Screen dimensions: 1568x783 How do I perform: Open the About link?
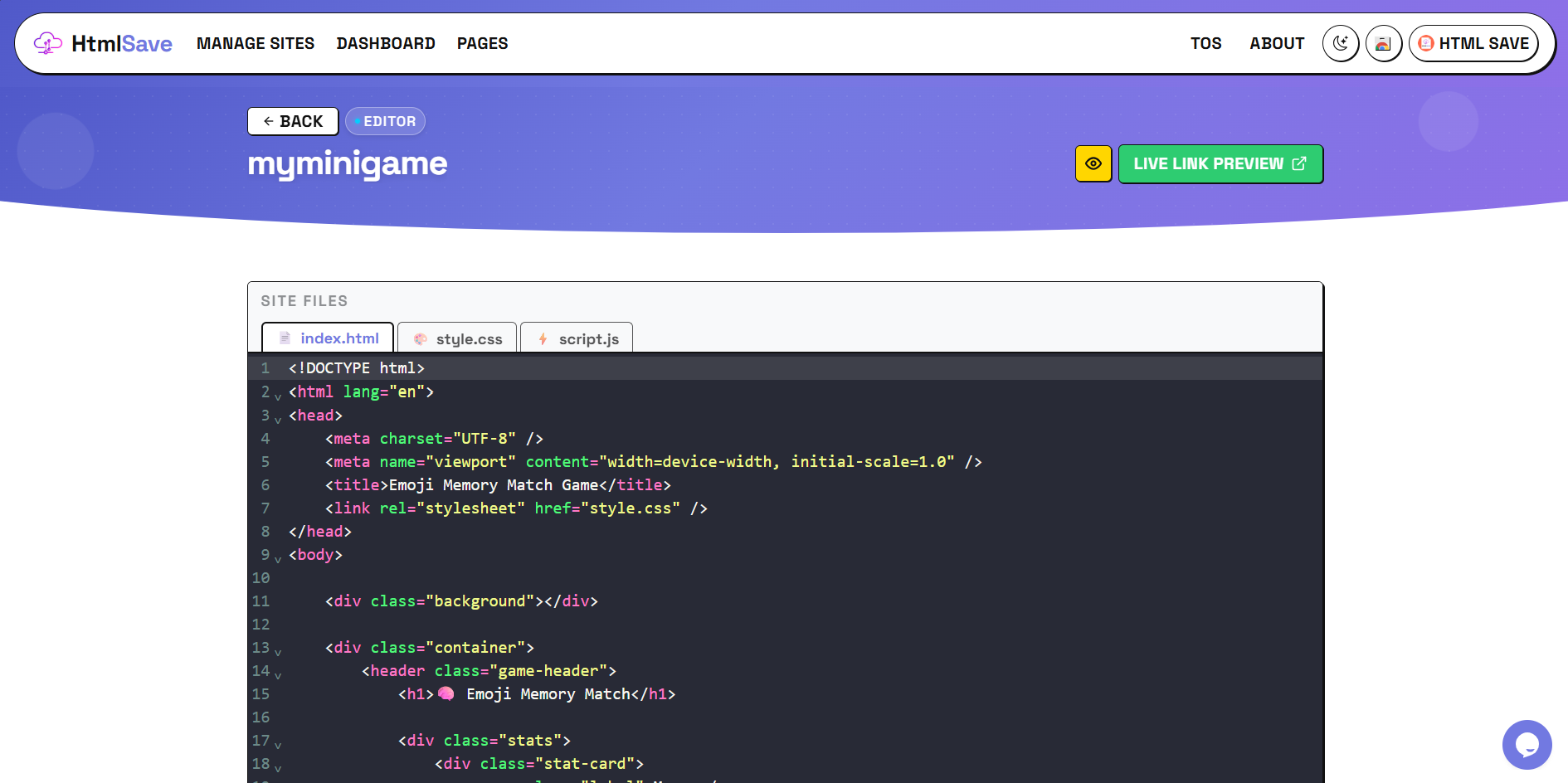coord(1277,43)
